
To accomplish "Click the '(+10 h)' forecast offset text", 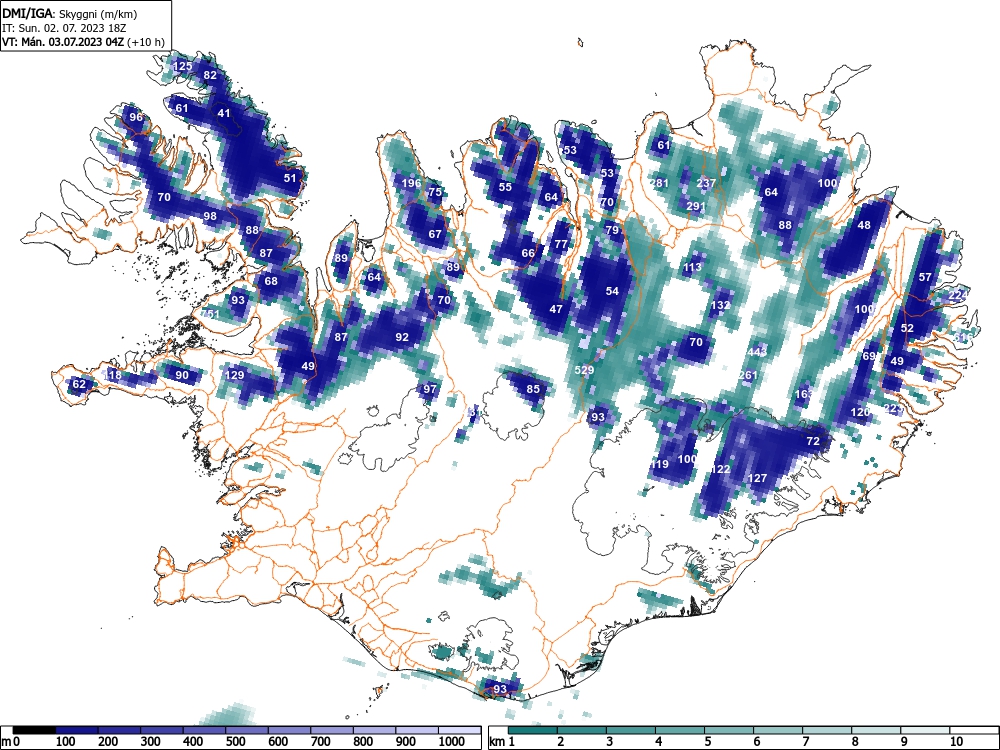I will pos(146,43).
